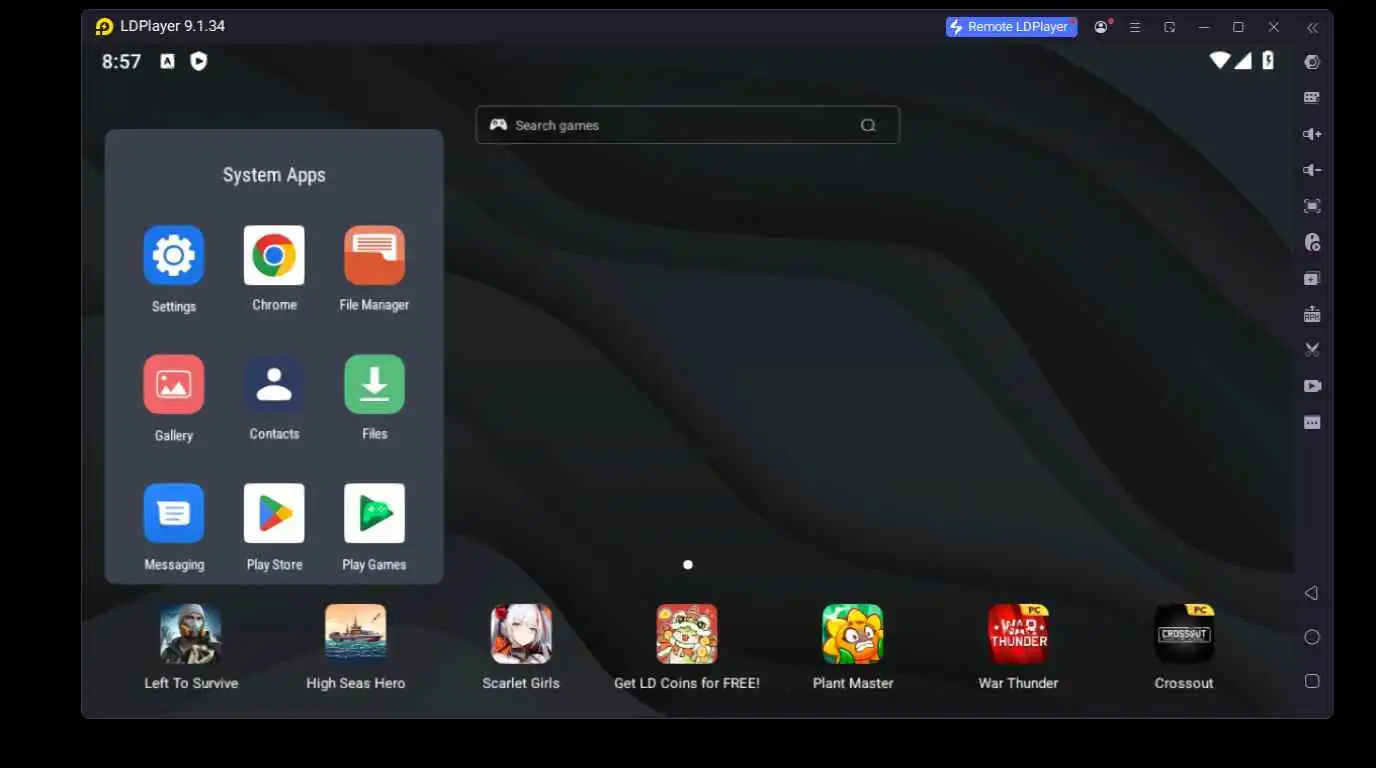Open the video recorder in sidebar

pos(1312,386)
